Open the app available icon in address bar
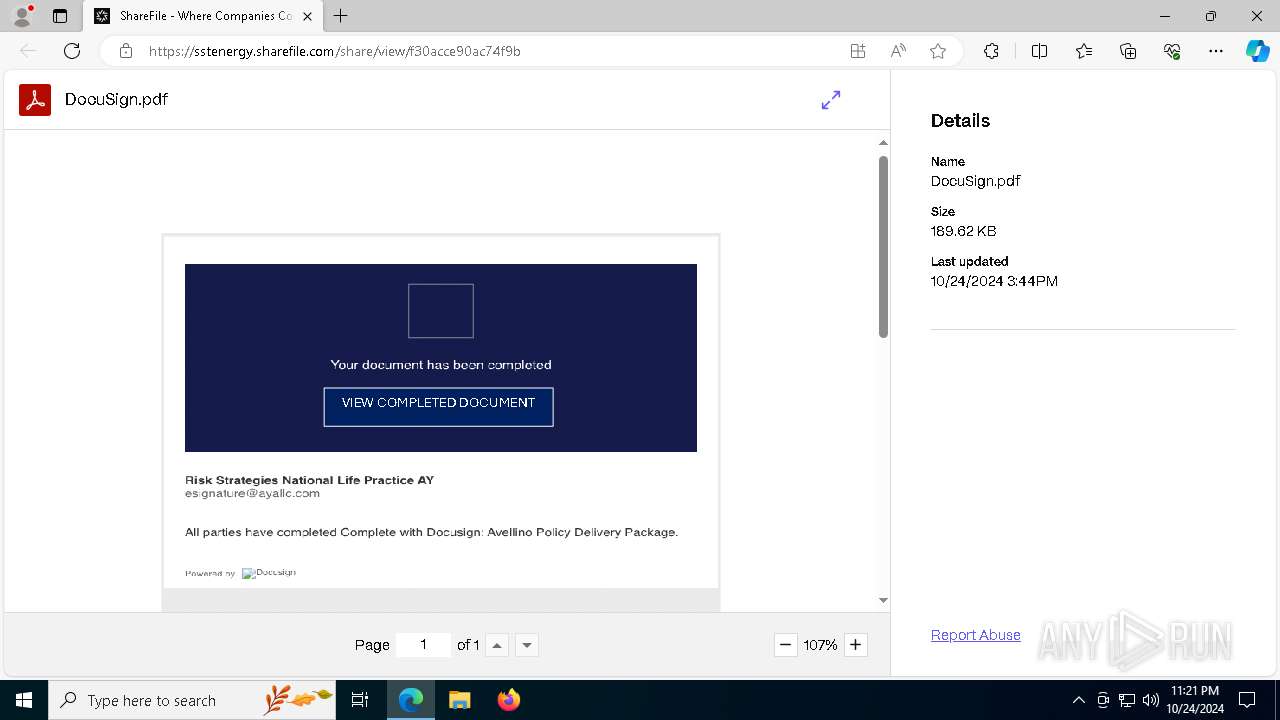Image resolution: width=1280 pixels, height=720 pixels. pyautogui.click(x=858, y=51)
